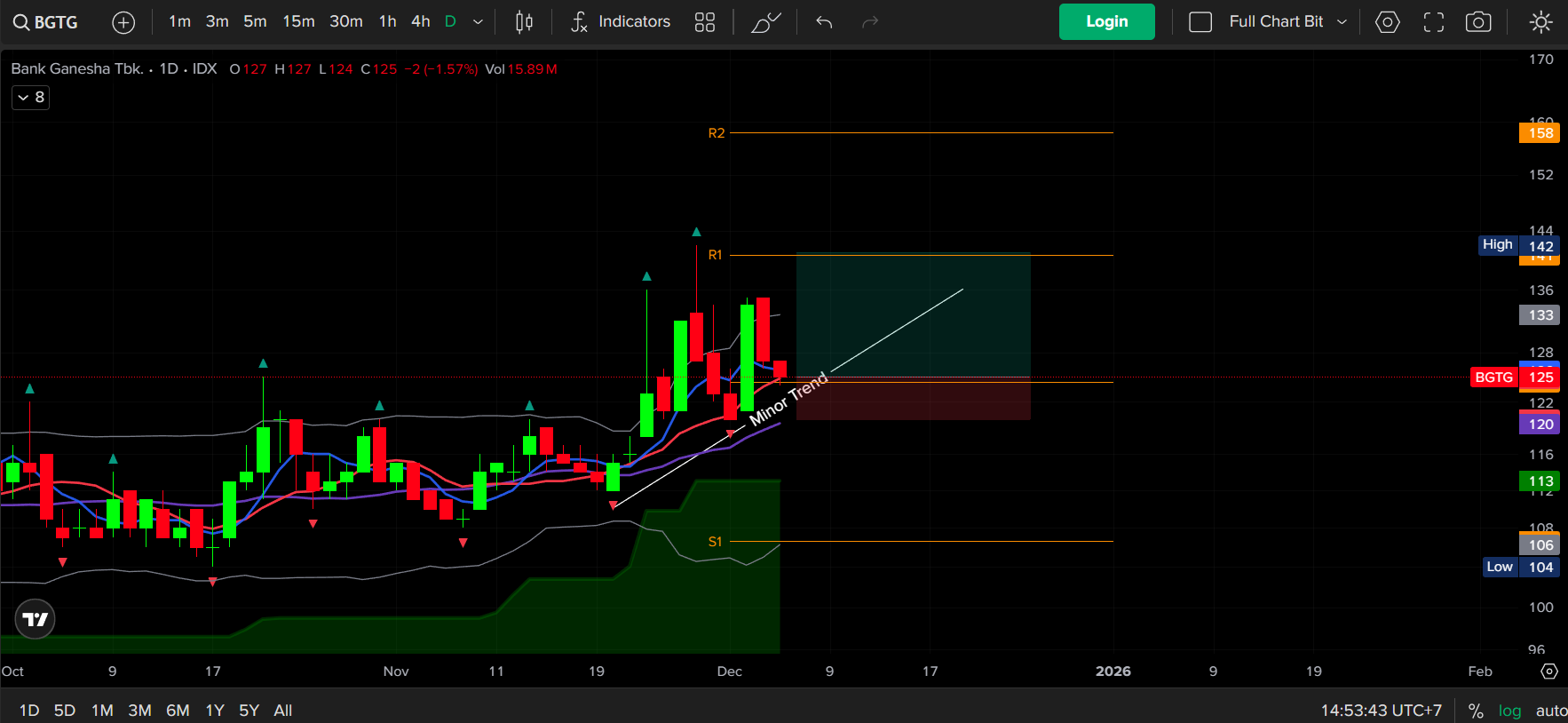Click the add symbol compare plus icon
The width and height of the screenshot is (1568, 723).
[x=123, y=22]
